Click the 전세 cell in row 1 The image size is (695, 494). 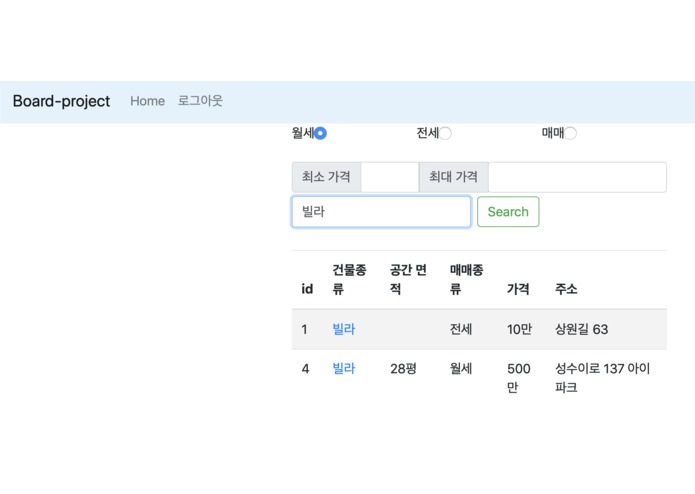pyautogui.click(x=461, y=329)
